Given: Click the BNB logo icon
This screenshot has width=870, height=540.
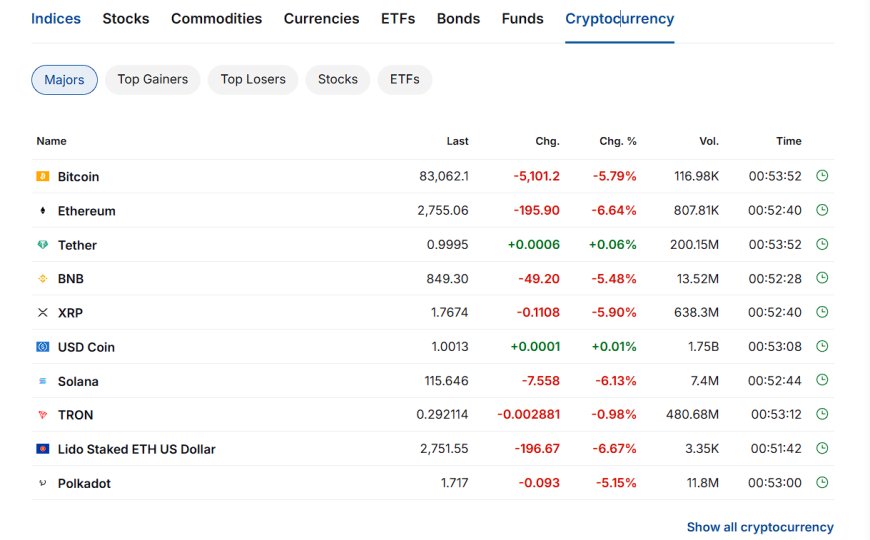Looking at the screenshot, I should pyautogui.click(x=43, y=279).
